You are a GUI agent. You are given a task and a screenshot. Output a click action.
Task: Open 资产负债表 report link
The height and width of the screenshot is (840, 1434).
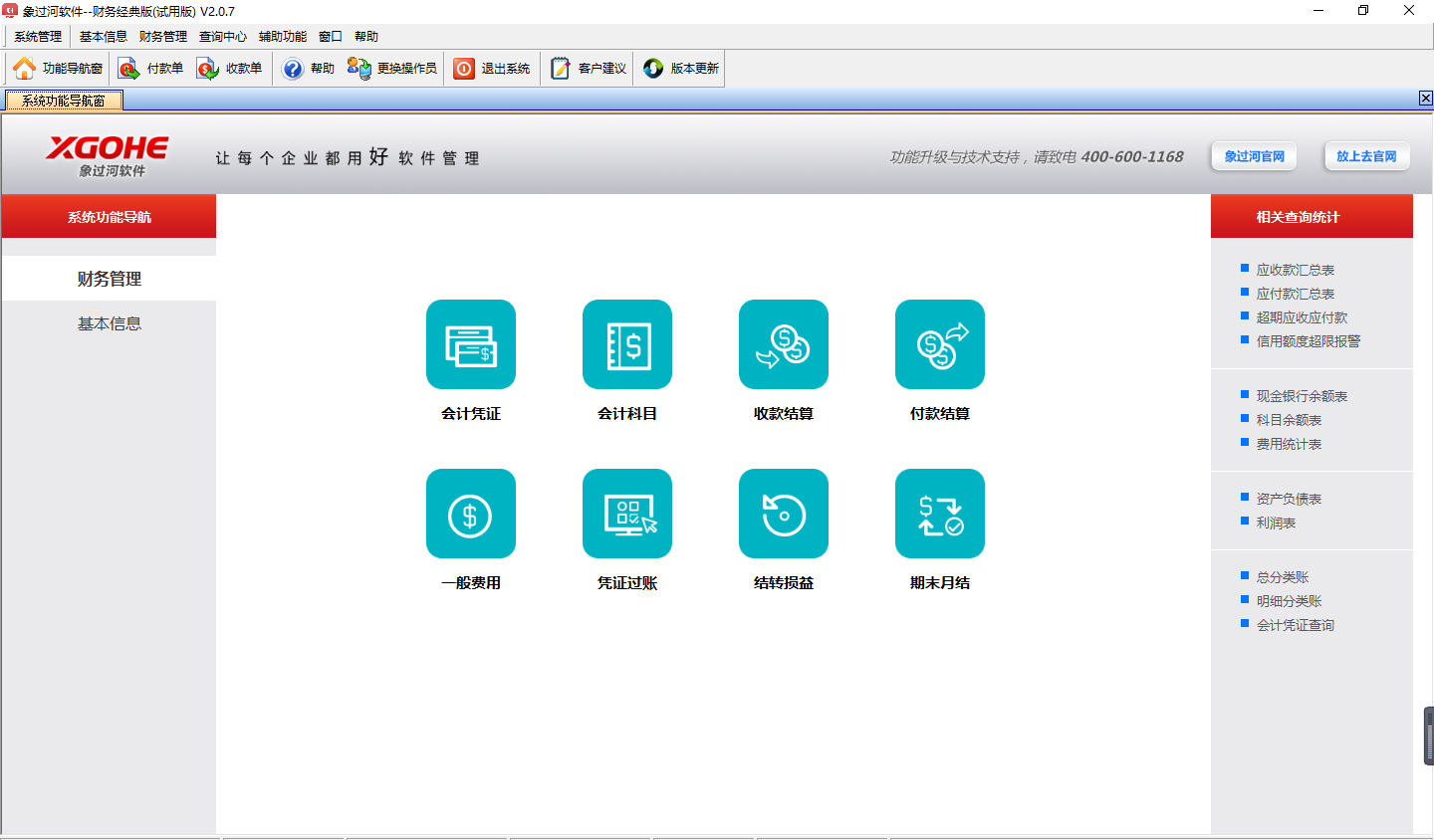(1289, 499)
